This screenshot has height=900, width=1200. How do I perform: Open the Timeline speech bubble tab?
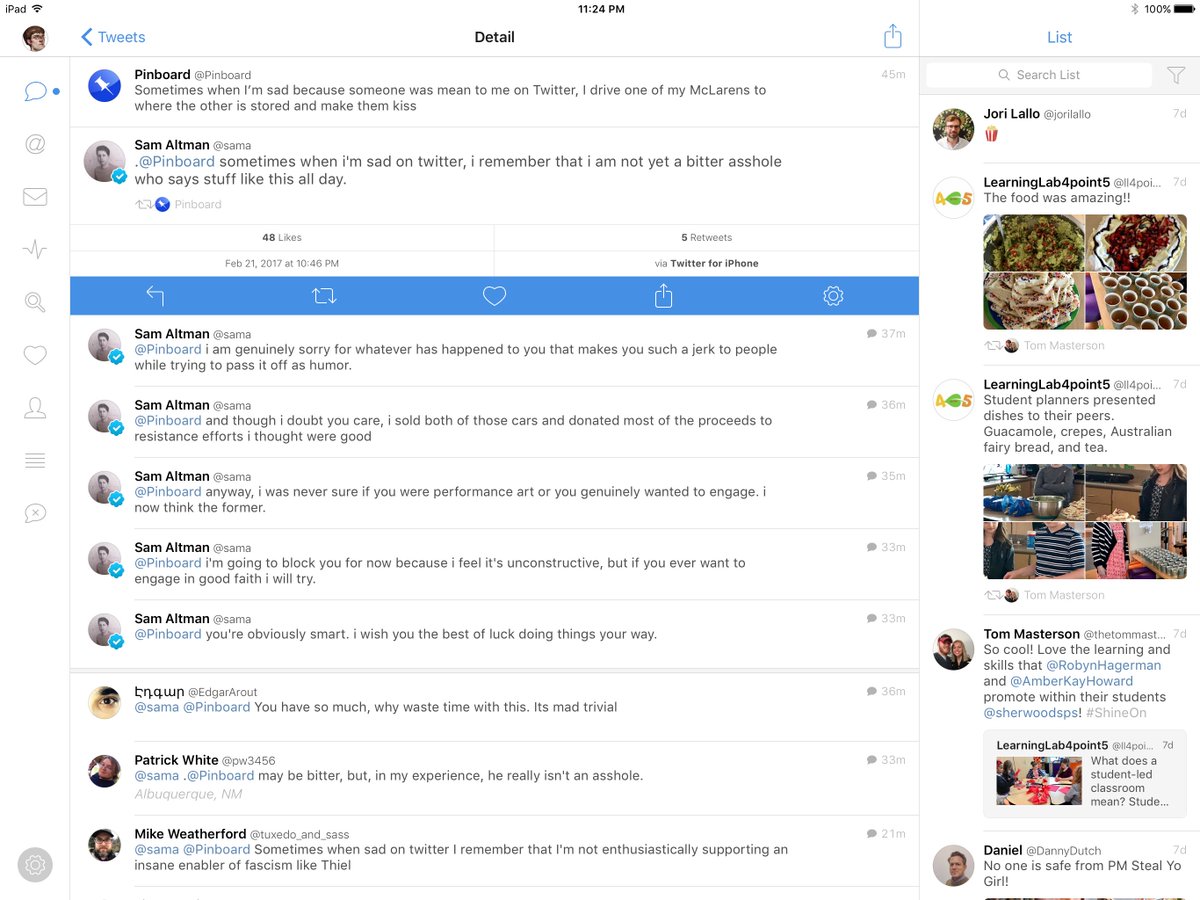click(x=35, y=91)
